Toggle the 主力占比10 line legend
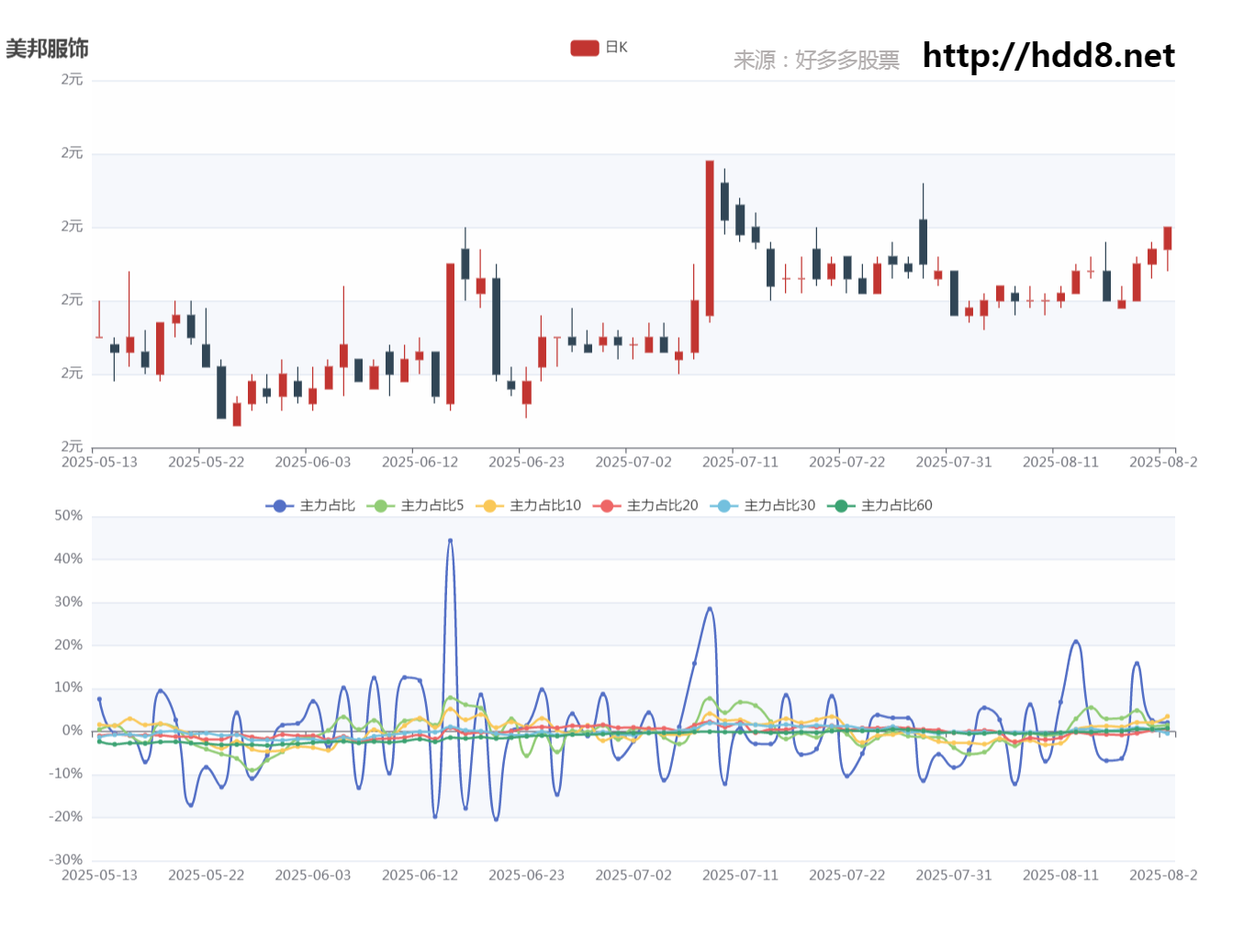The width and height of the screenshot is (1255, 952). pos(528,506)
